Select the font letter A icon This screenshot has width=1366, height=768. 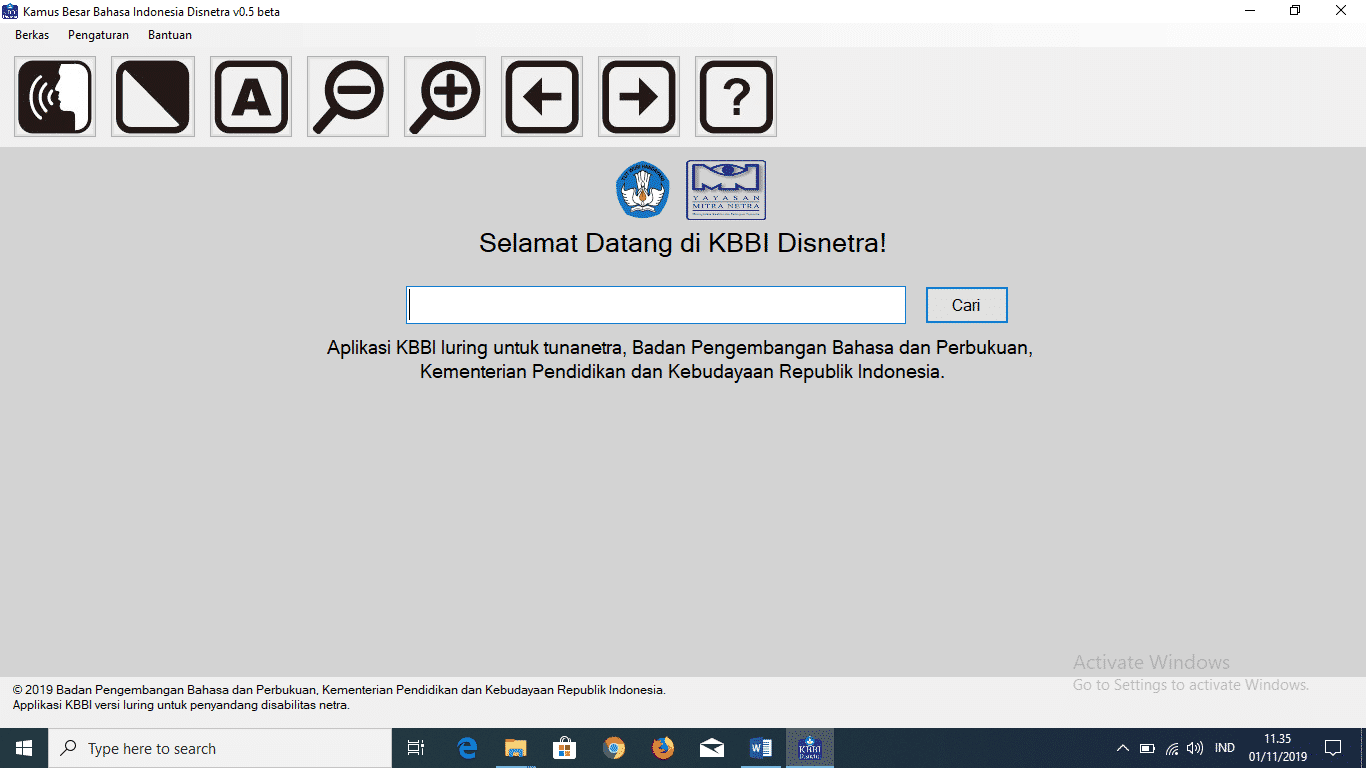(250, 97)
